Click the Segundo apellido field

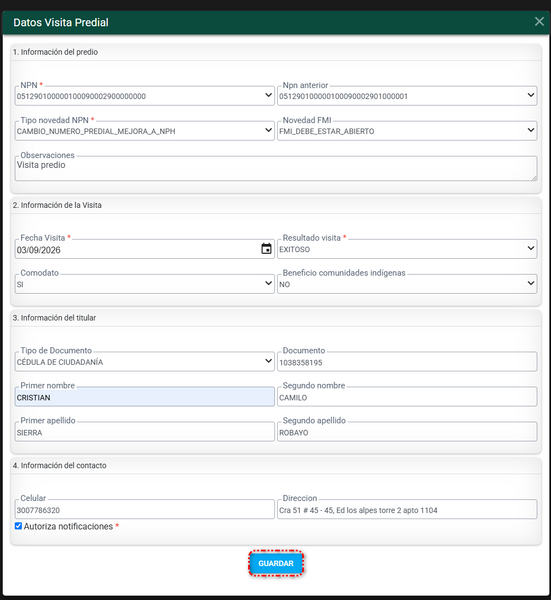pos(407,432)
